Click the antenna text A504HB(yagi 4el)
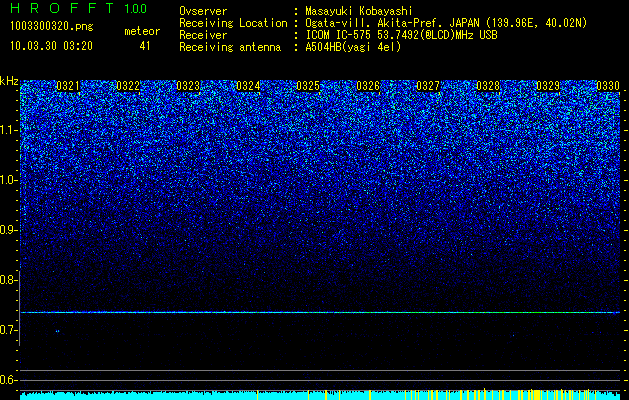Screen dimensions: 629x400 pyautogui.click(x=353, y=47)
